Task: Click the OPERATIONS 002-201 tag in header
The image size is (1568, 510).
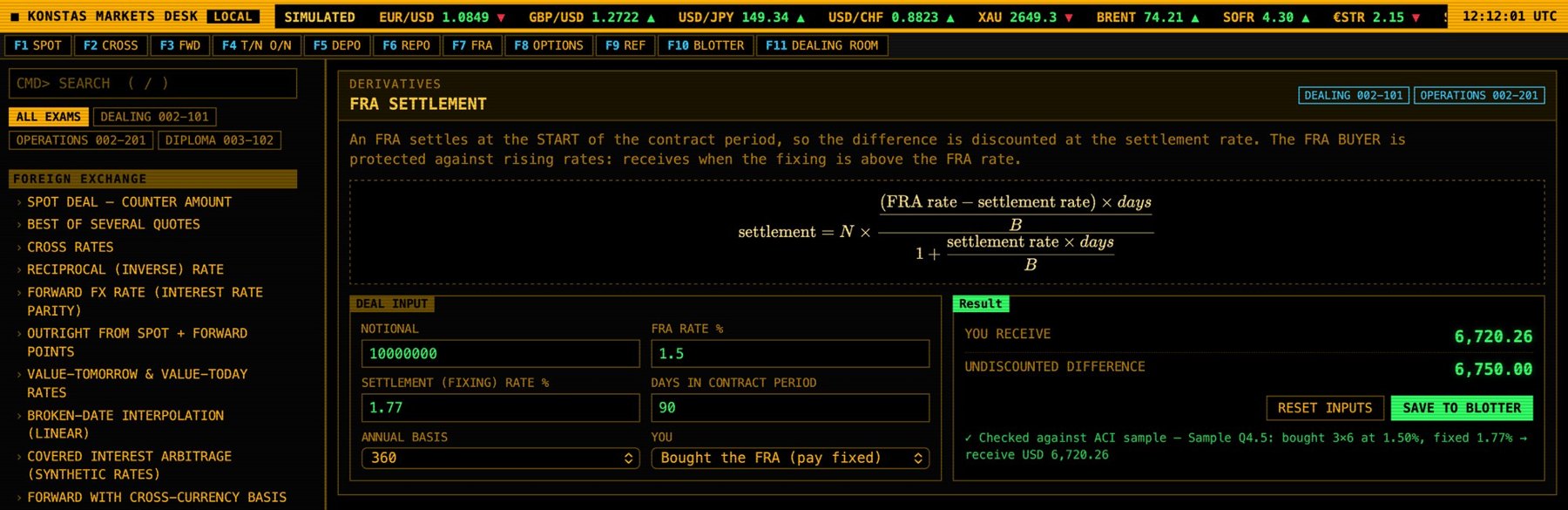Action: click(1479, 95)
